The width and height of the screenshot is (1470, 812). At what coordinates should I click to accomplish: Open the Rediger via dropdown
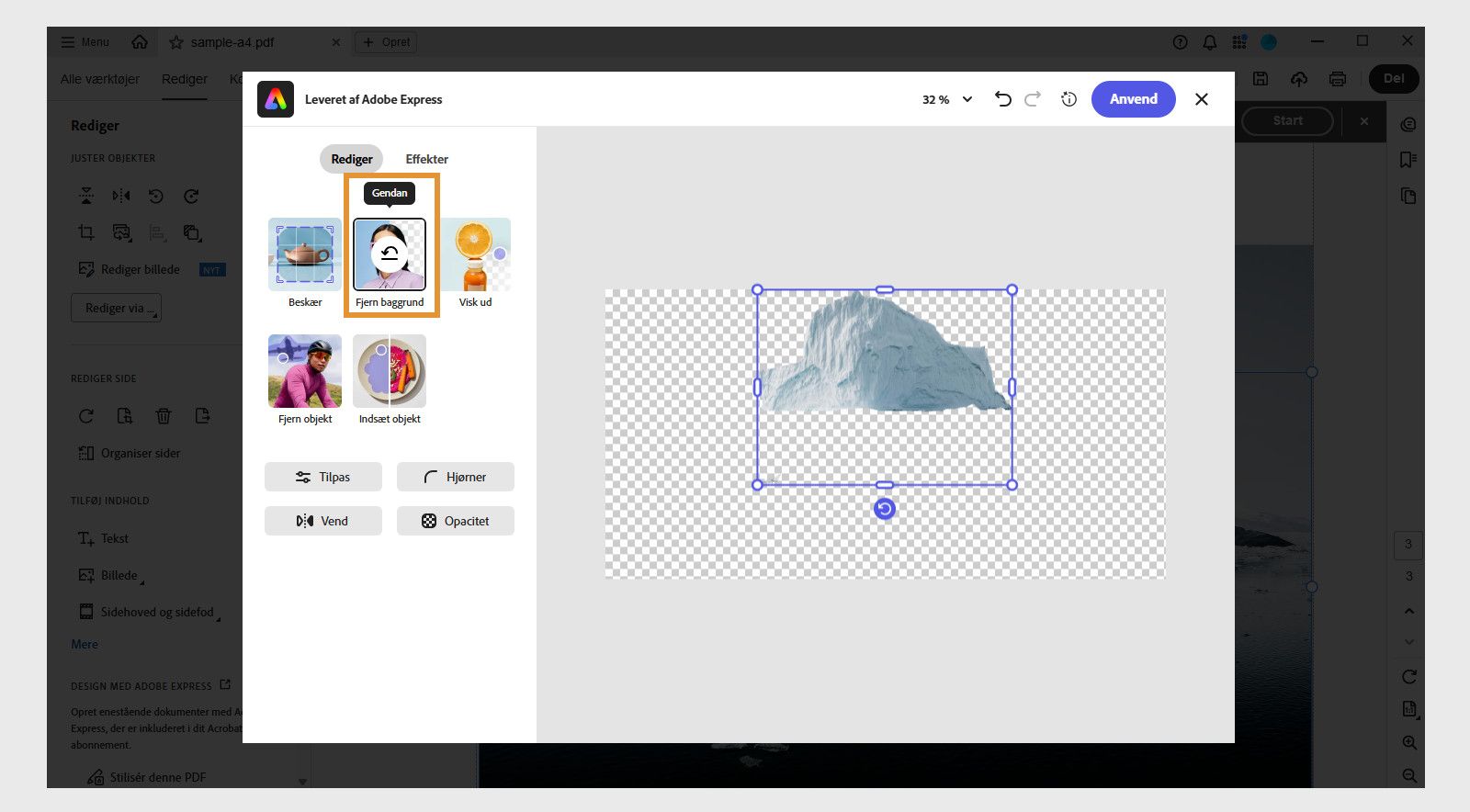click(116, 308)
